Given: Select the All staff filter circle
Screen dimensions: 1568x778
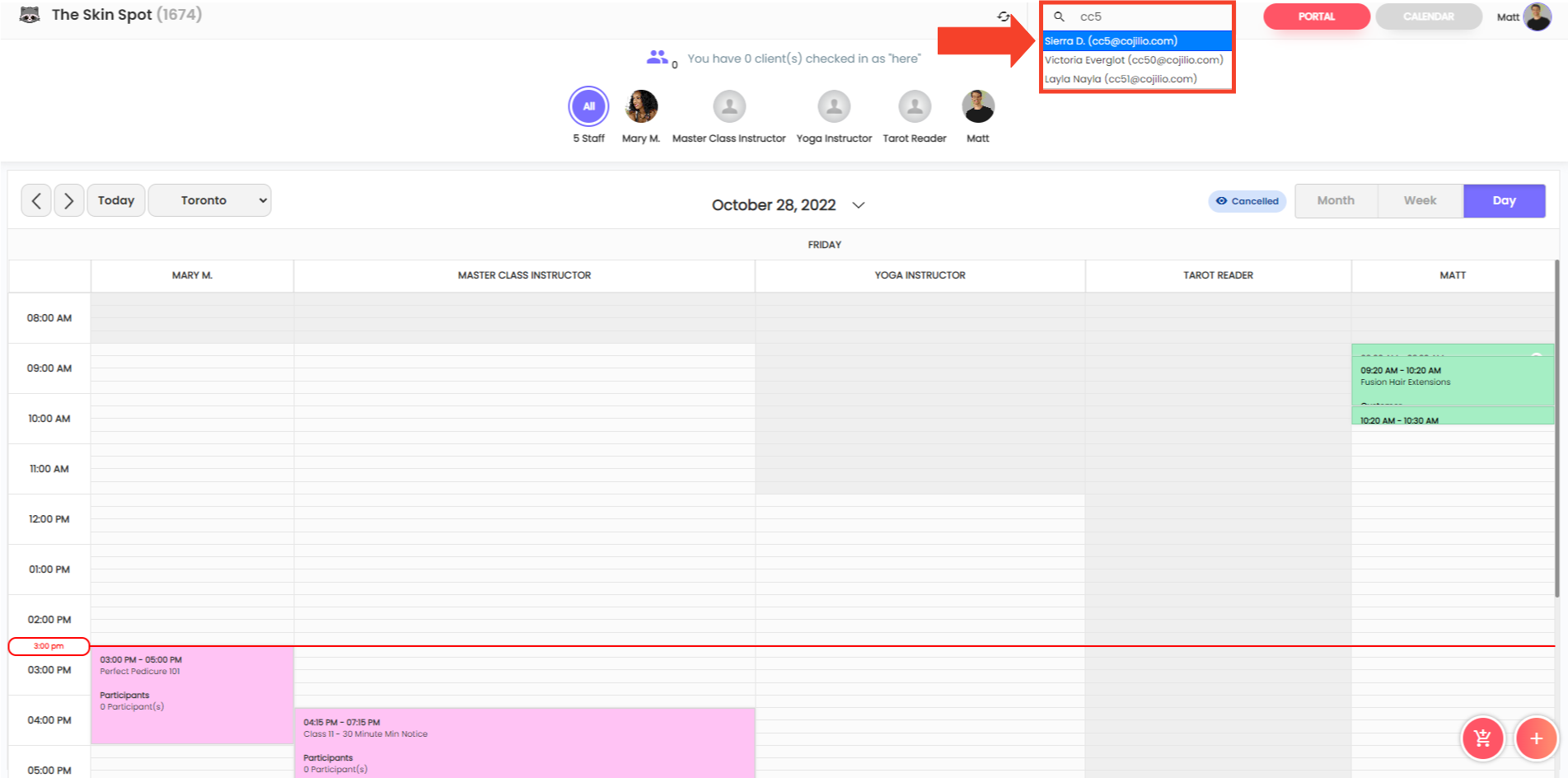Looking at the screenshot, I should [588, 106].
